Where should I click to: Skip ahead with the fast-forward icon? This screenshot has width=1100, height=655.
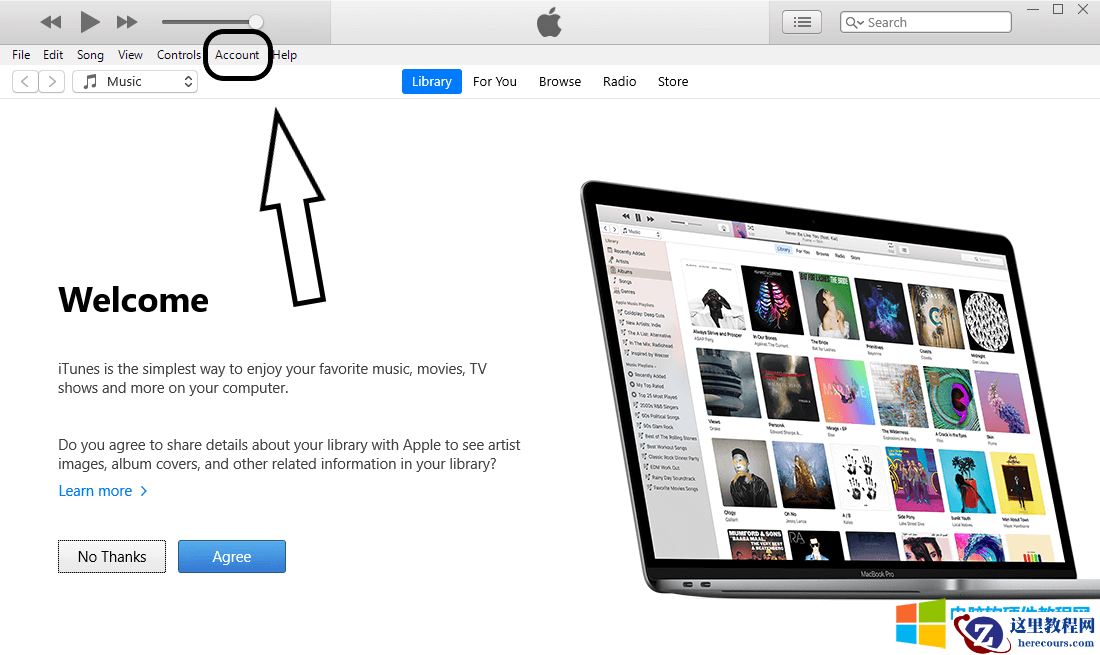pyautogui.click(x=127, y=22)
